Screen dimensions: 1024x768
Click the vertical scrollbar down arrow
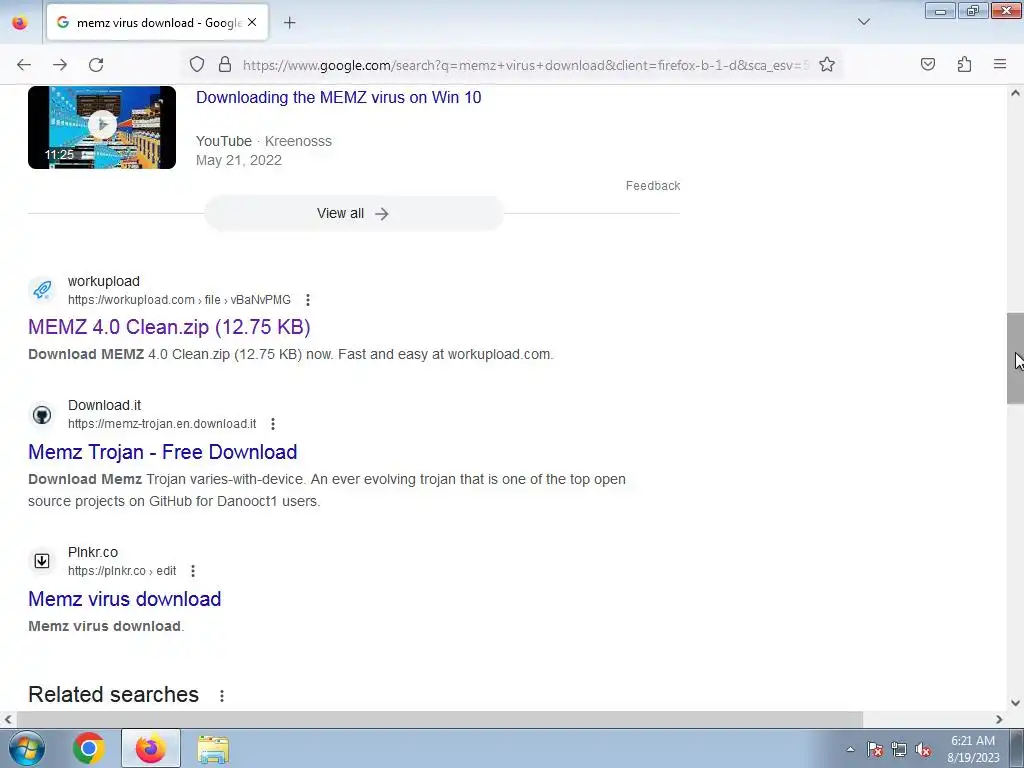[1015, 703]
